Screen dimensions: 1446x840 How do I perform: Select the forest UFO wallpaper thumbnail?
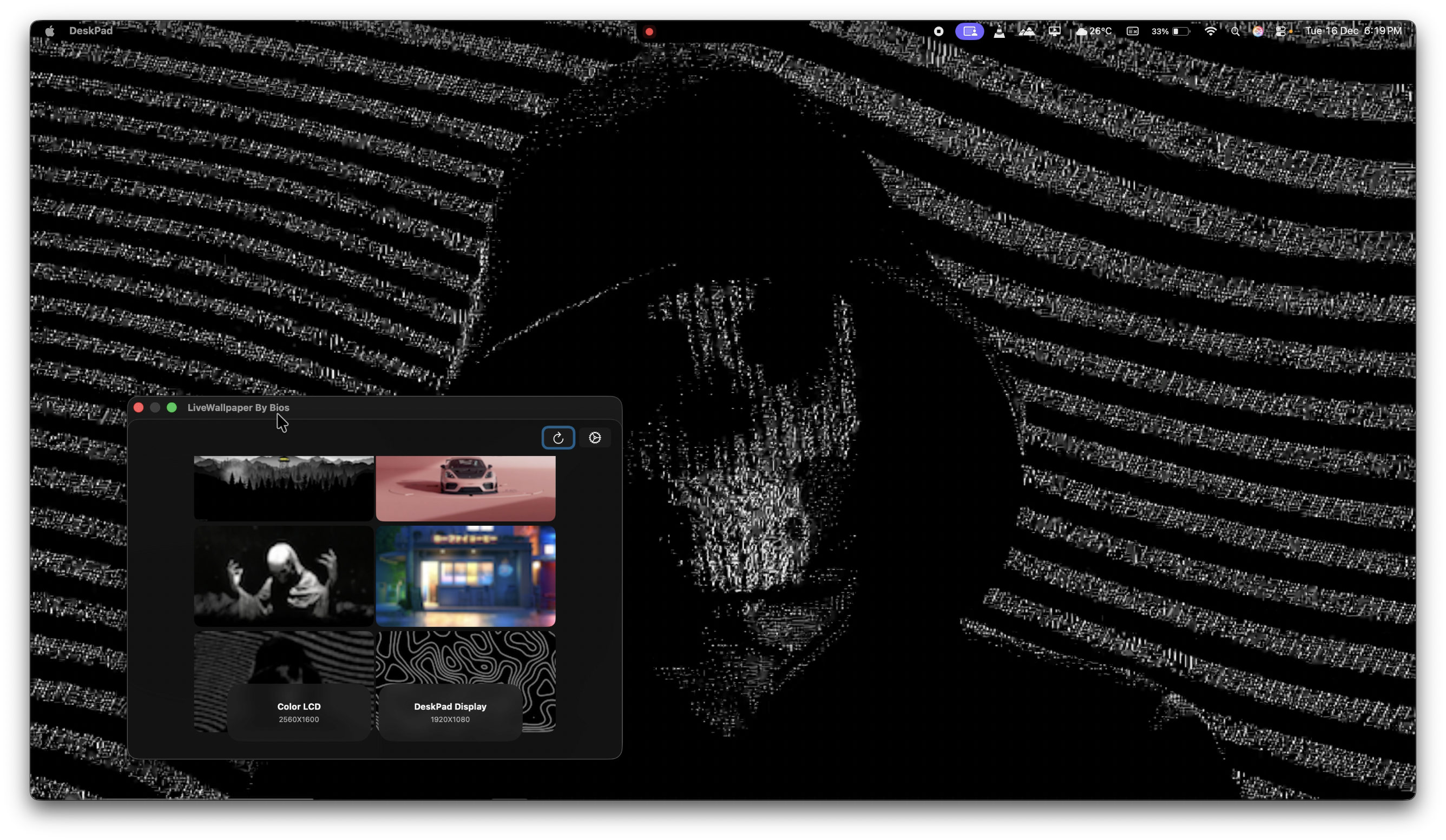283,487
